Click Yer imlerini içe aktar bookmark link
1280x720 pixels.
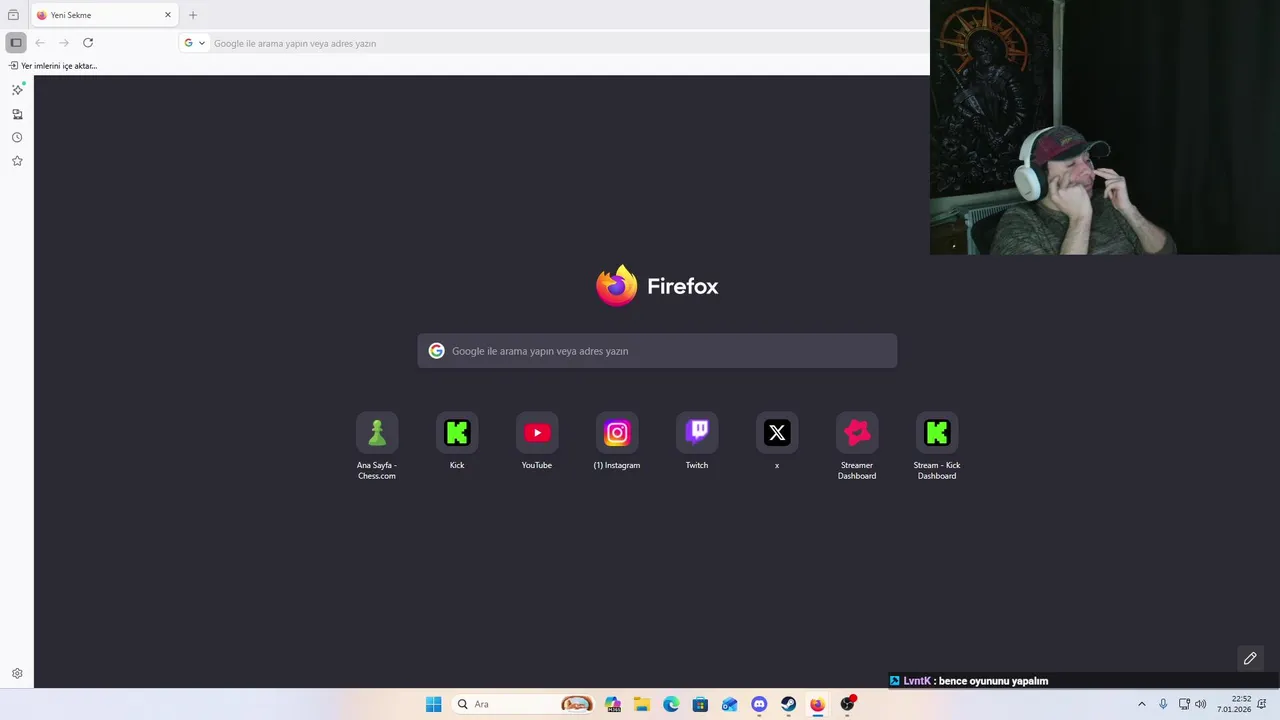click(x=54, y=66)
